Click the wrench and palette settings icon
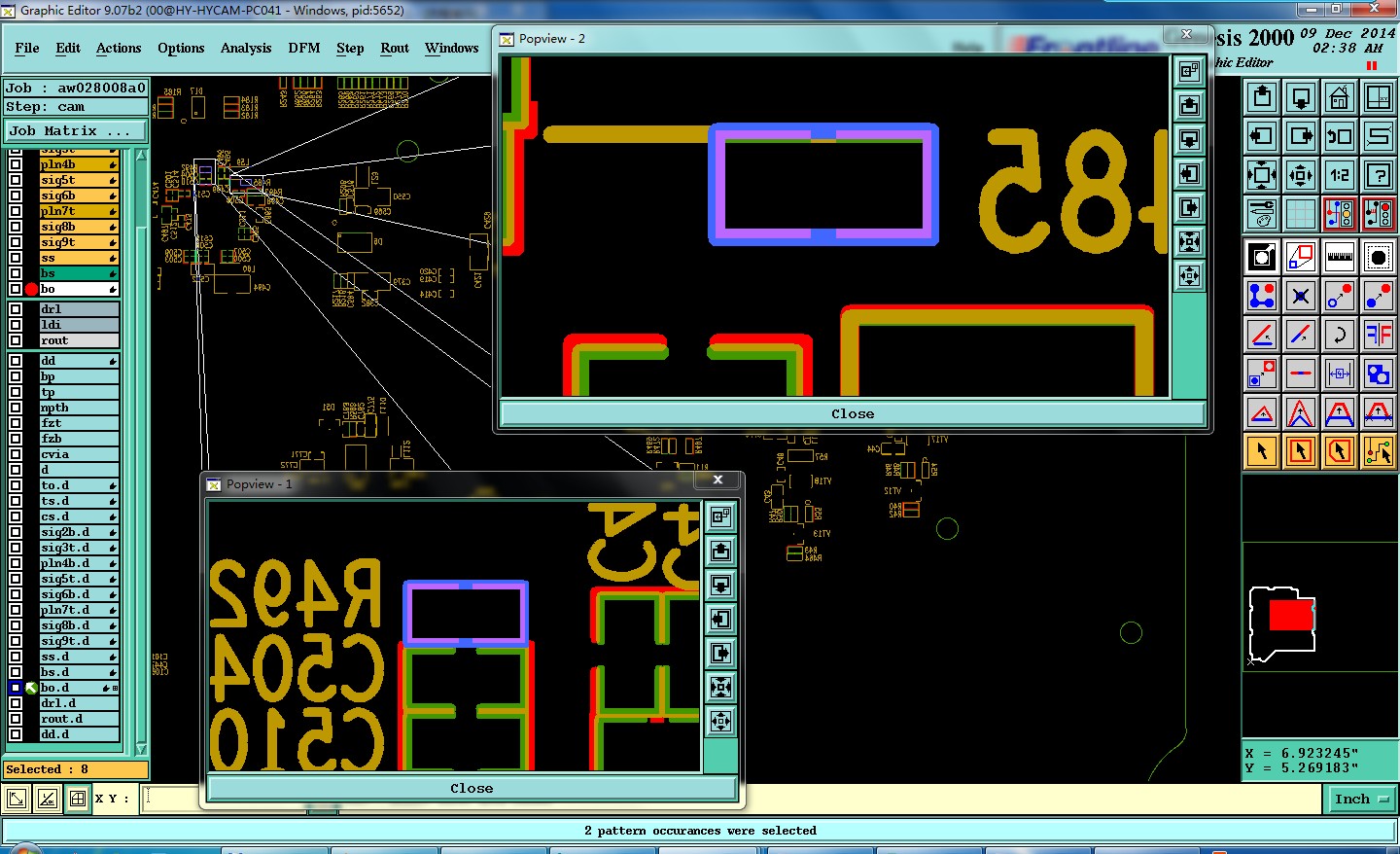 tap(1262, 214)
